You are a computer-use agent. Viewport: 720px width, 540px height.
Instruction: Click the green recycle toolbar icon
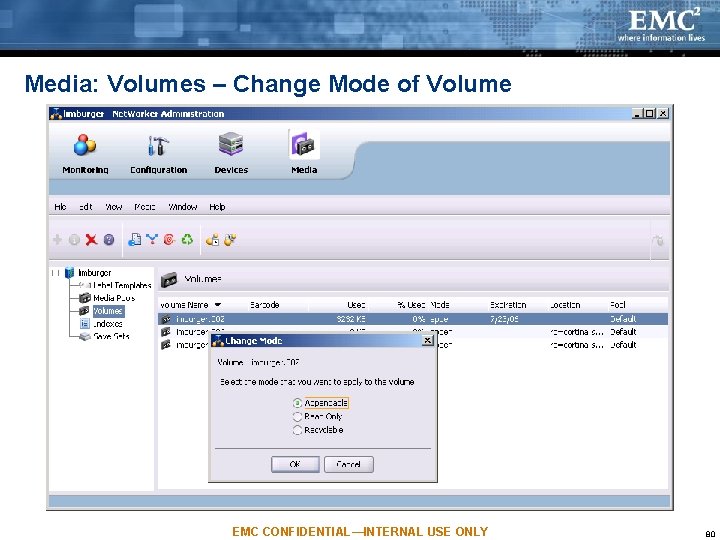click(187, 239)
